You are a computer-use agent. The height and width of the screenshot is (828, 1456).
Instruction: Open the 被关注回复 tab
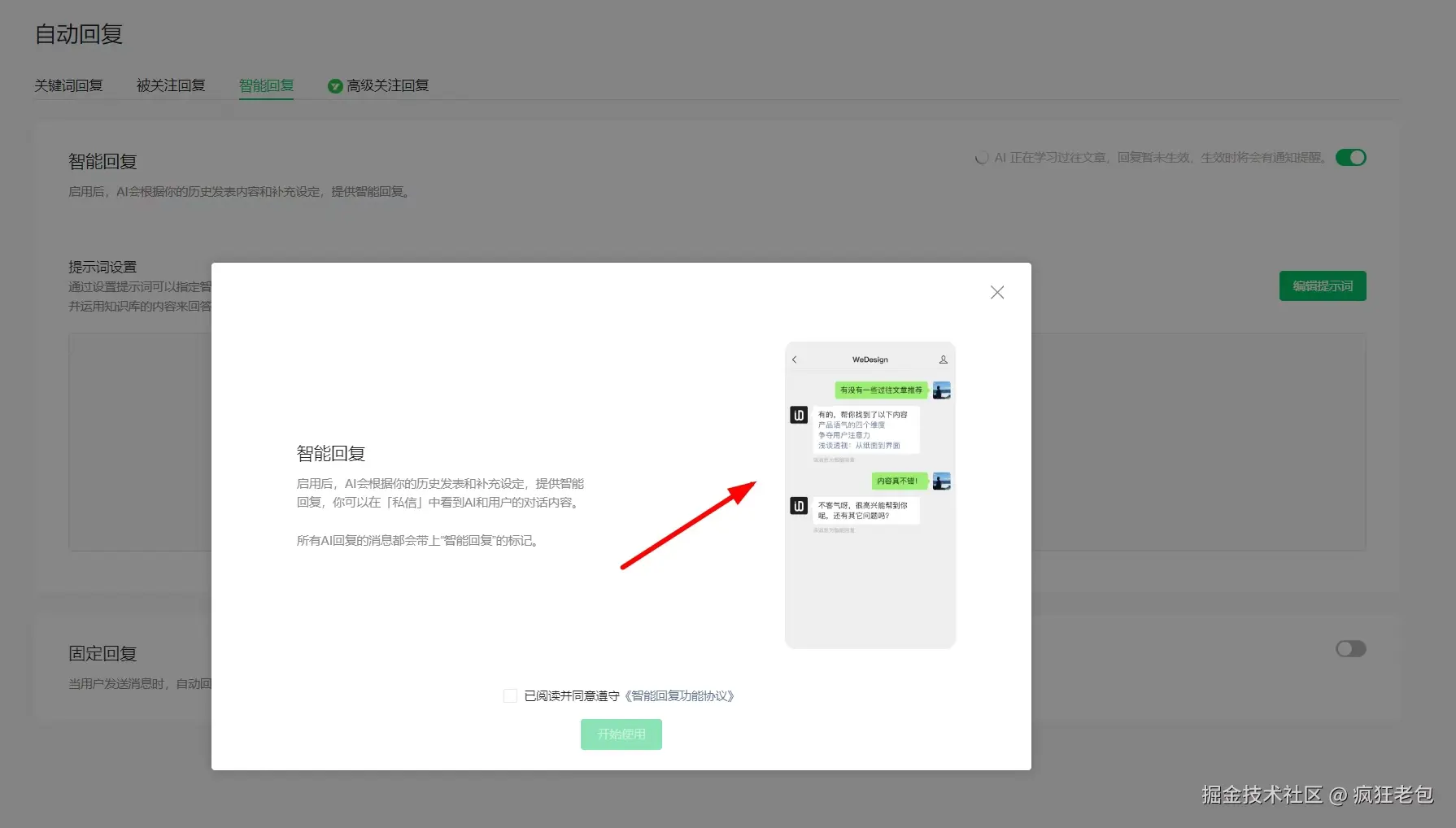click(x=171, y=85)
